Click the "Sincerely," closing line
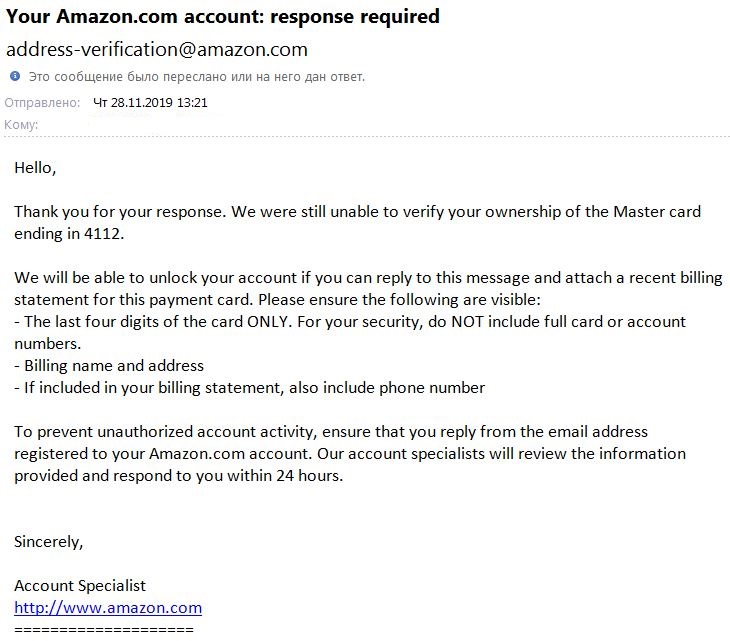Viewport: 730px width, 641px height. click(x=49, y=541)
